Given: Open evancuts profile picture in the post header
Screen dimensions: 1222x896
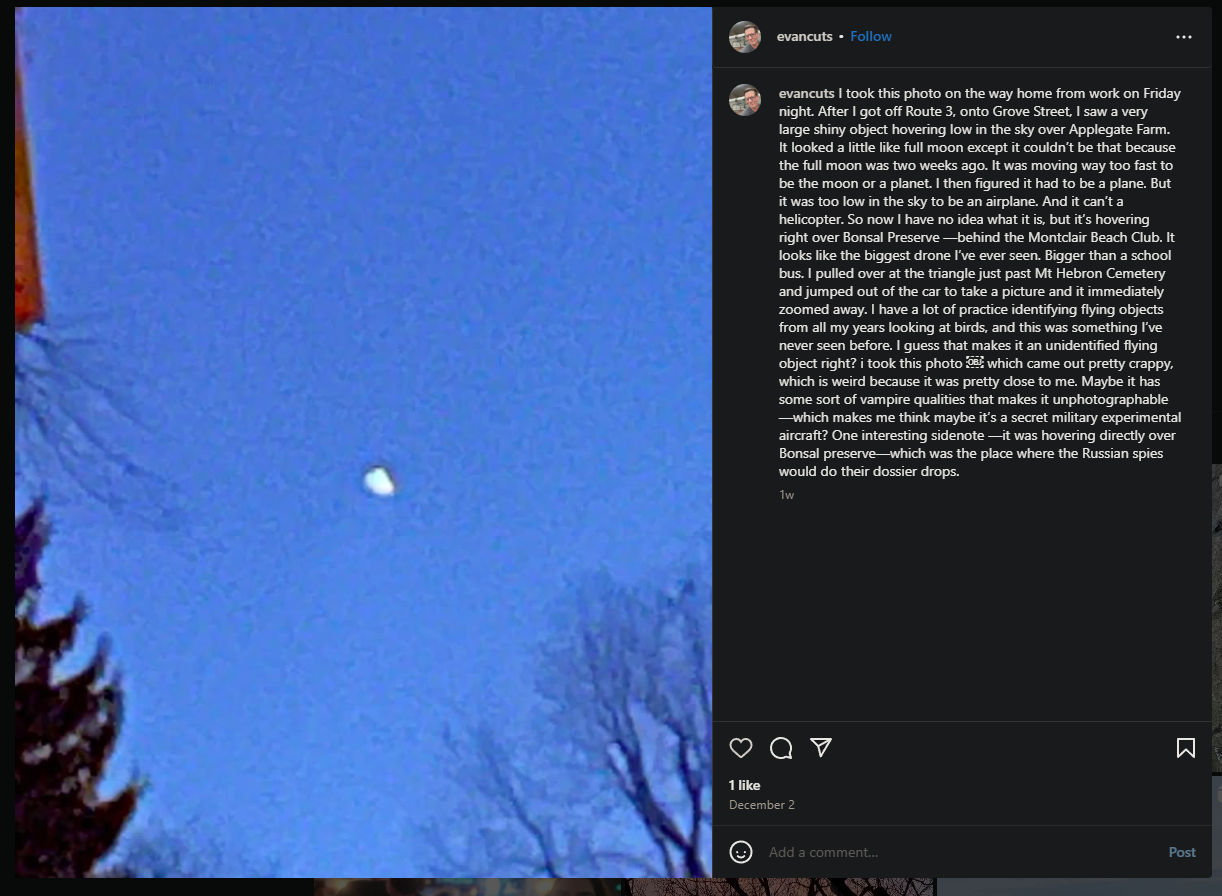Looking at the screenshot, I should coord(745,37).
